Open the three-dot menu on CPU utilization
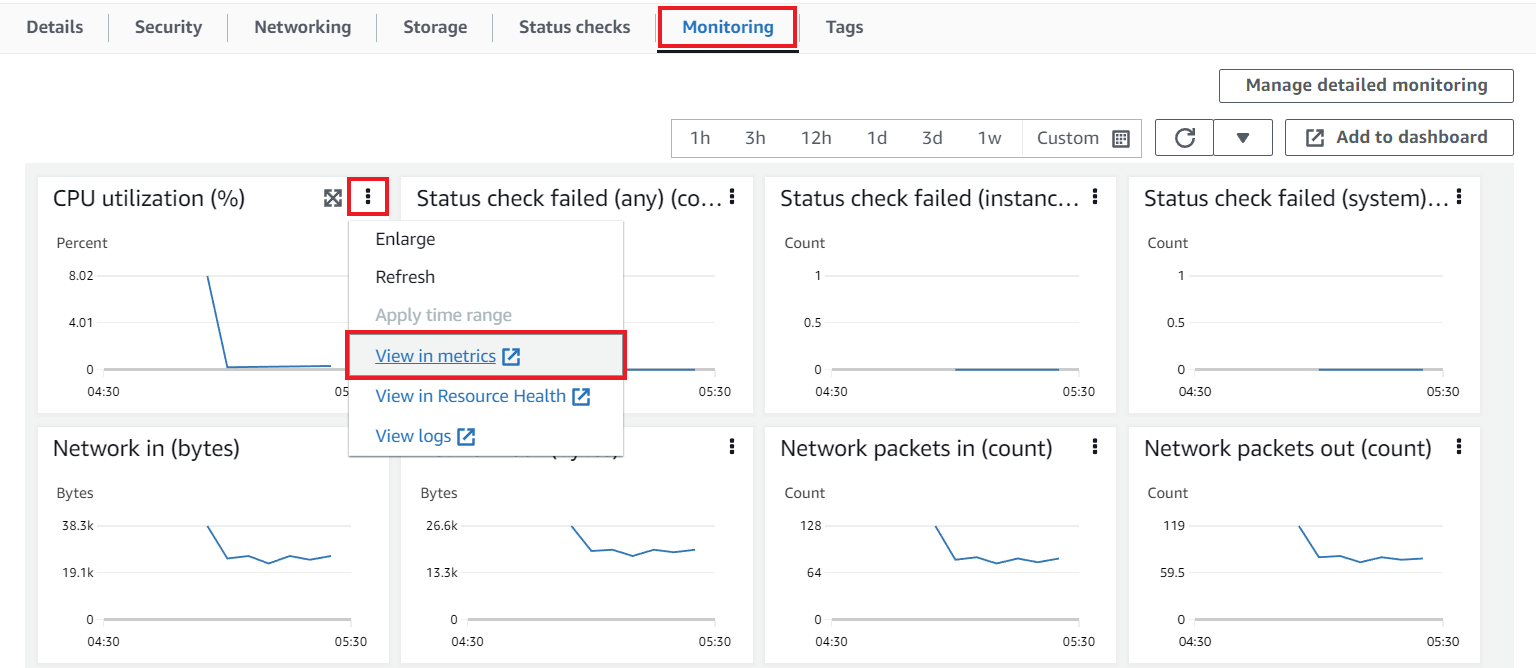Viewport: 1536px width, 668px height. 368,197
